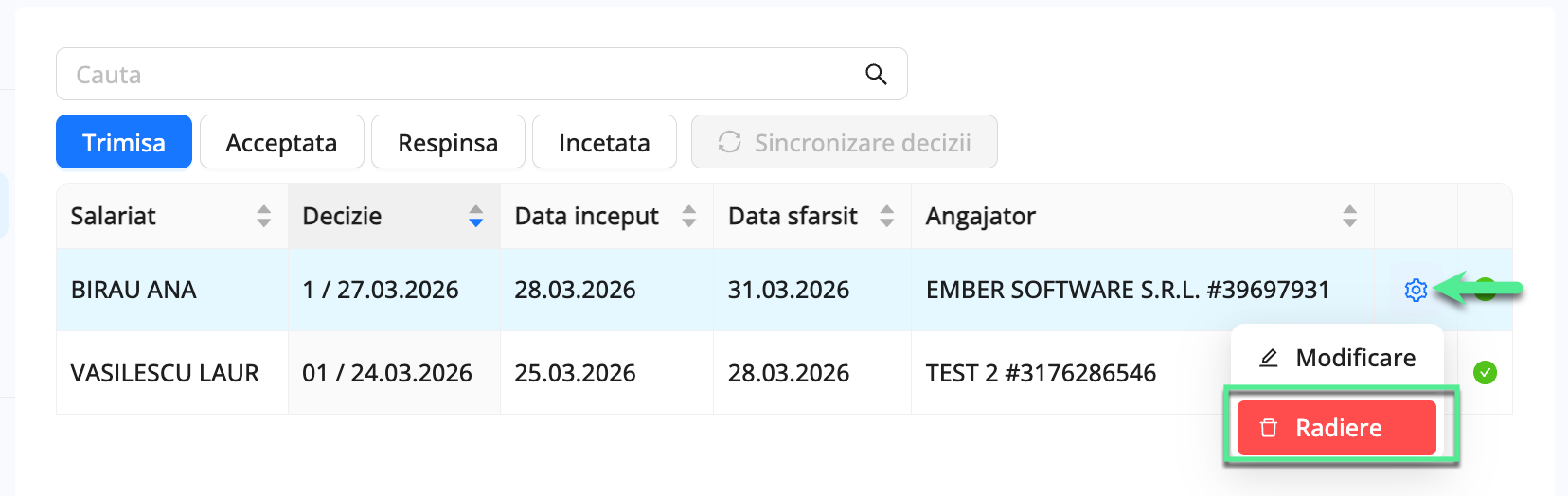The width and height of the screenshot is (1568, 496).
Task: Show Acceptata decisions
Action: tap(281, 143)
